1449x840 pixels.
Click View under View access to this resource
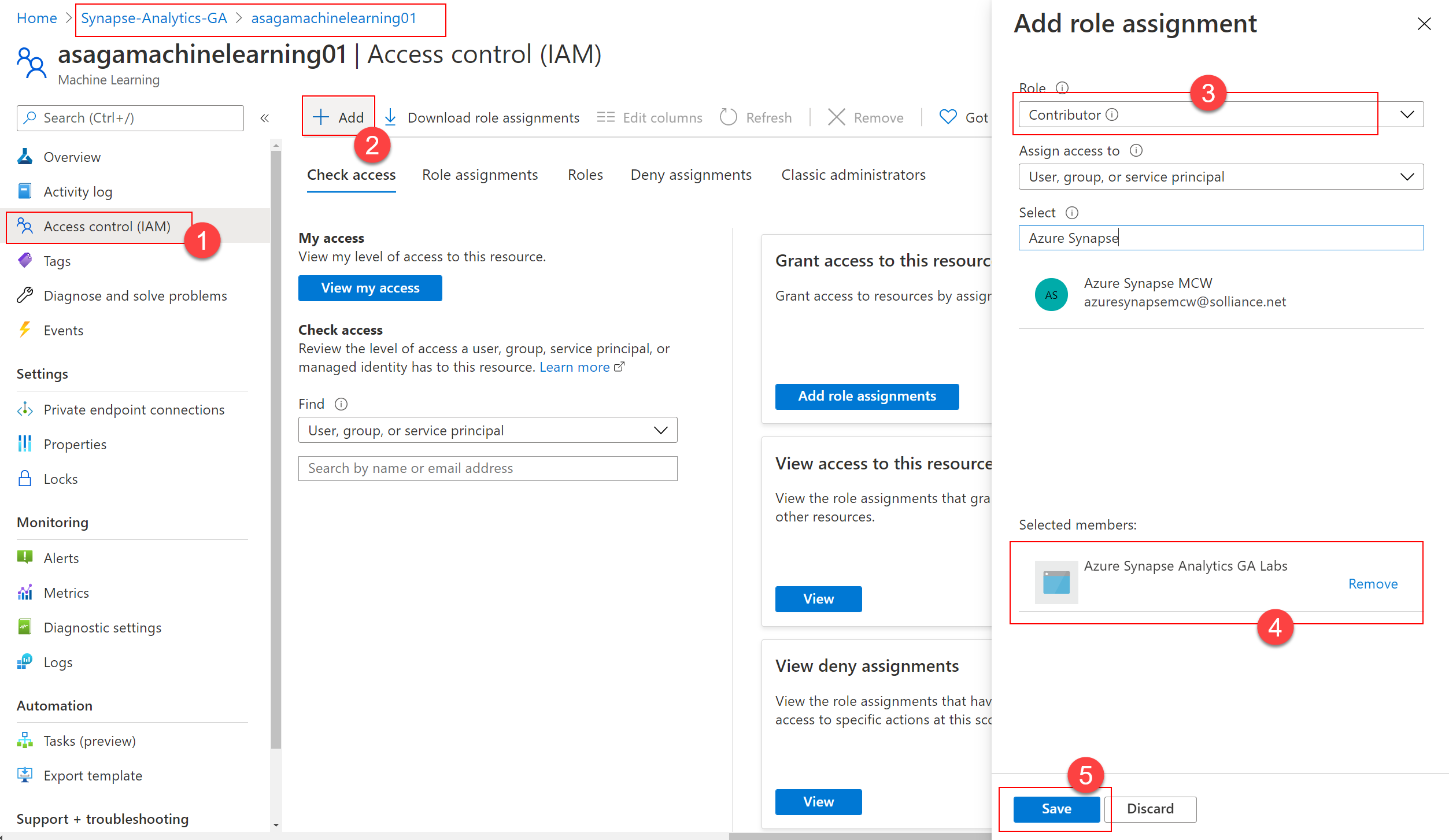(818, 599)
